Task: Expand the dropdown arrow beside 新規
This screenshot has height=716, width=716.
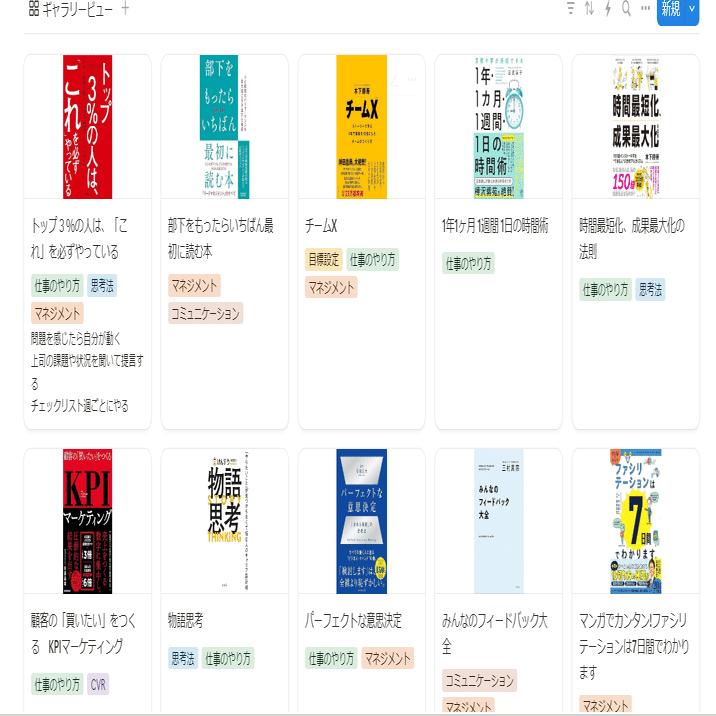Action: 692,8
